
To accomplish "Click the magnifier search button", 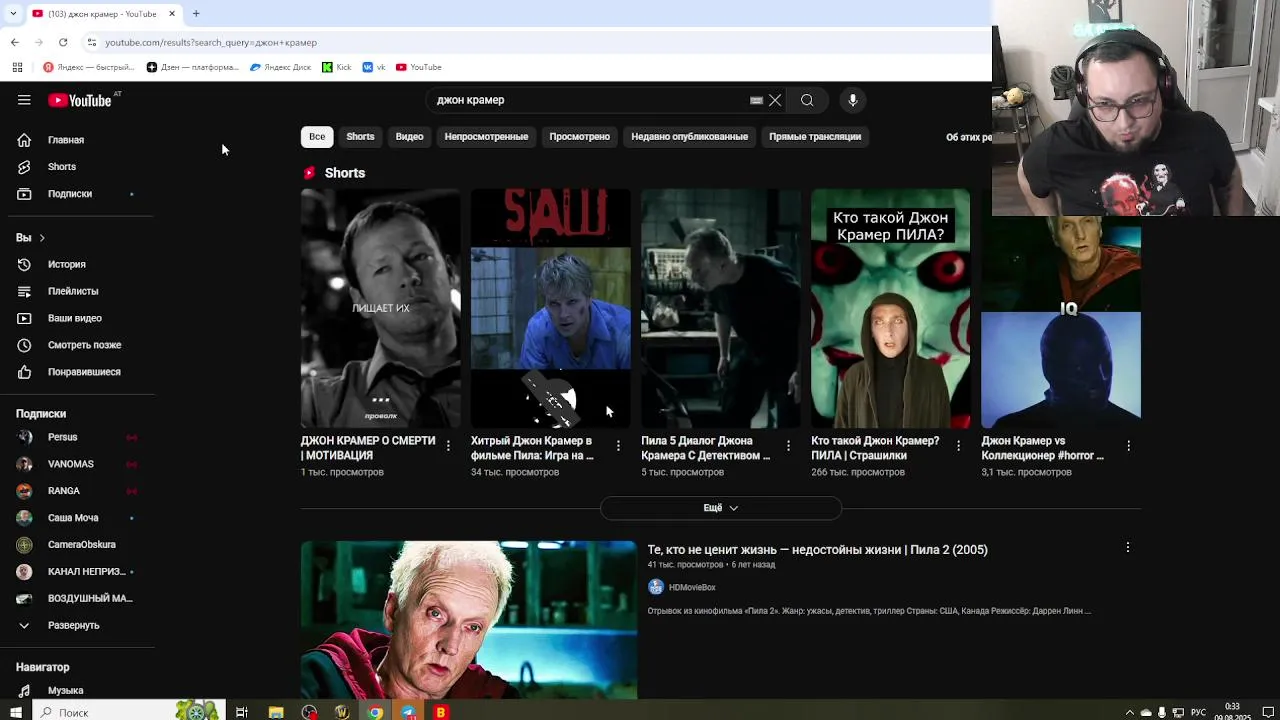I will click(x=807, y=100).
